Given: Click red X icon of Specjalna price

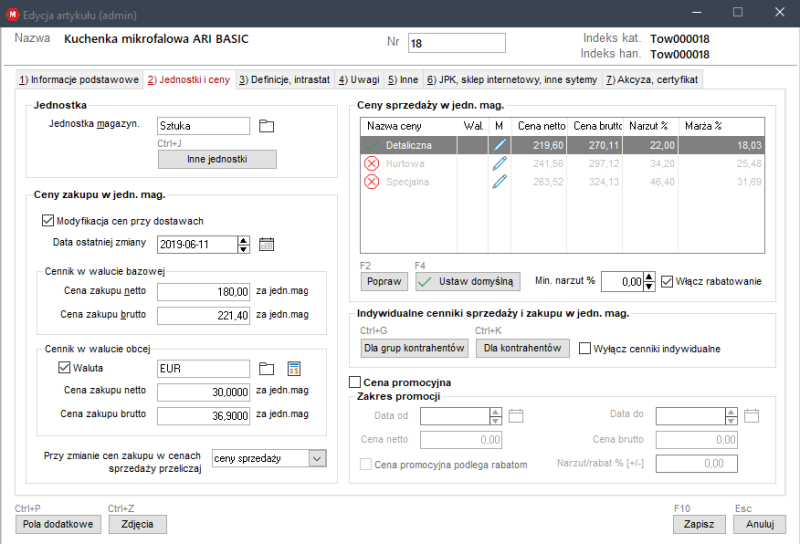Looking at the screenshot, I should pyautogui.click(x=372, y=181).
